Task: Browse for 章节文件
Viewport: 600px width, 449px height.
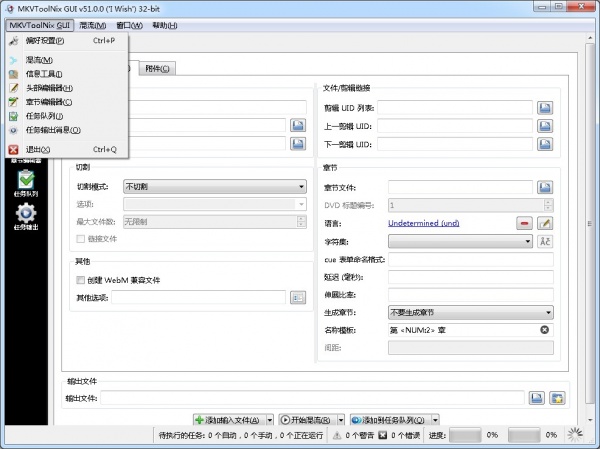Action: pyautogui.click(x=545, y=187)
